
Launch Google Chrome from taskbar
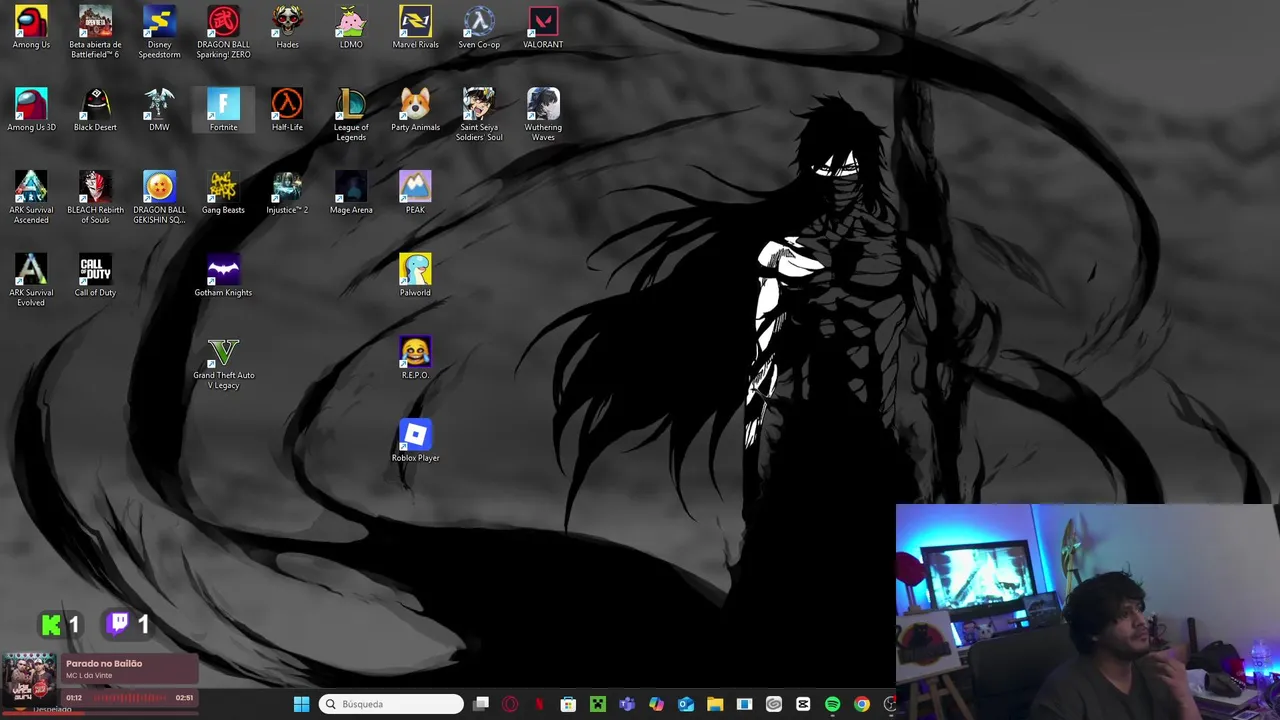coord(862,704)
